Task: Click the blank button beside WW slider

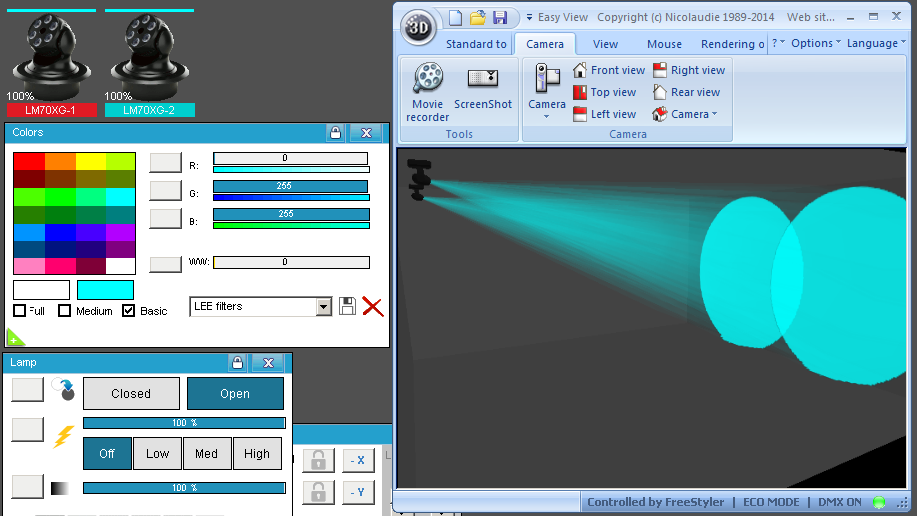Action: (x=166, y=263)
